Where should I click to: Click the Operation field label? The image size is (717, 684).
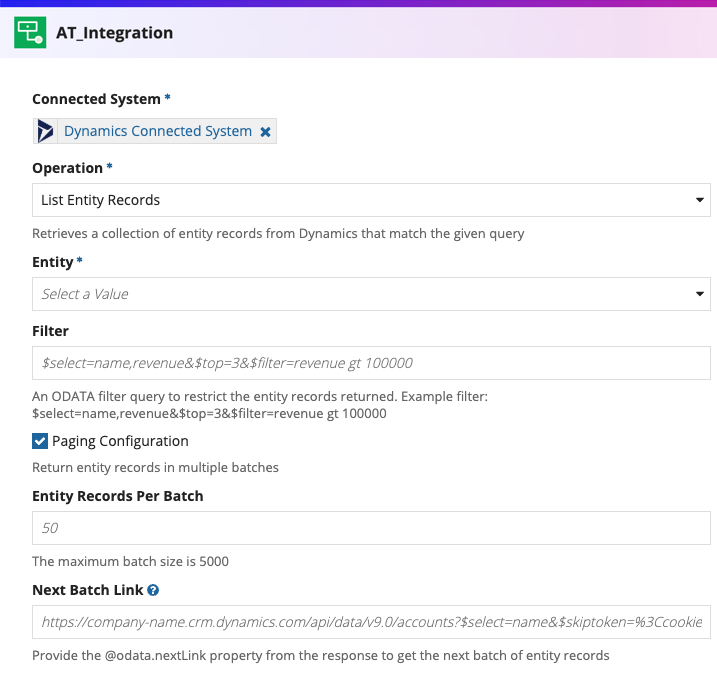coord(67,168)
